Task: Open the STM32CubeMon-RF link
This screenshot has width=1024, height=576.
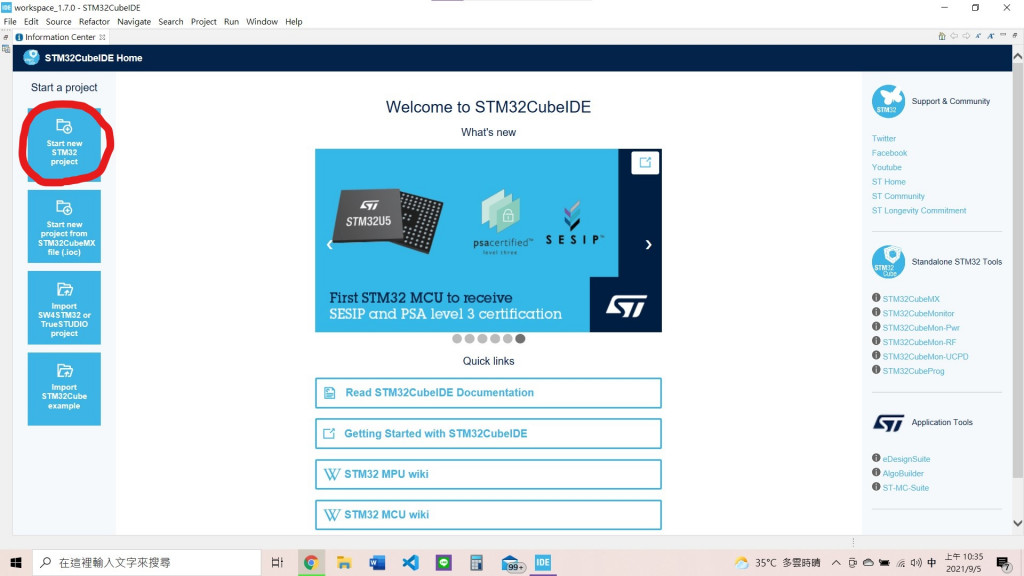Action: 919,342
